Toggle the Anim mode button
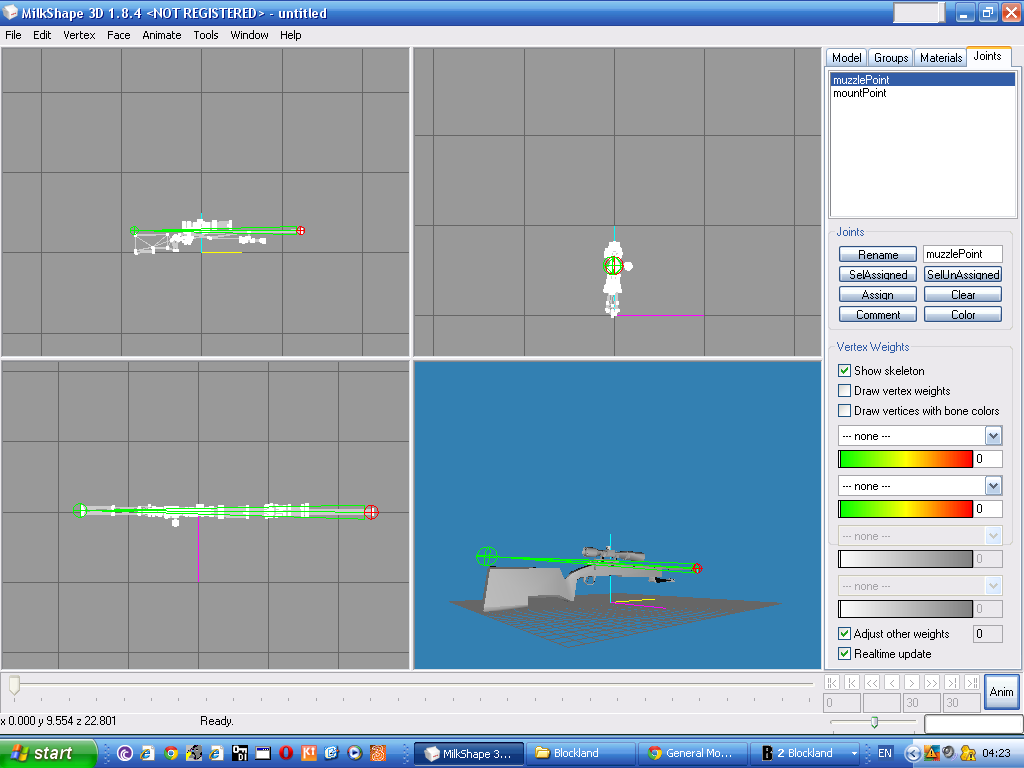 [x=1001, y=692]
